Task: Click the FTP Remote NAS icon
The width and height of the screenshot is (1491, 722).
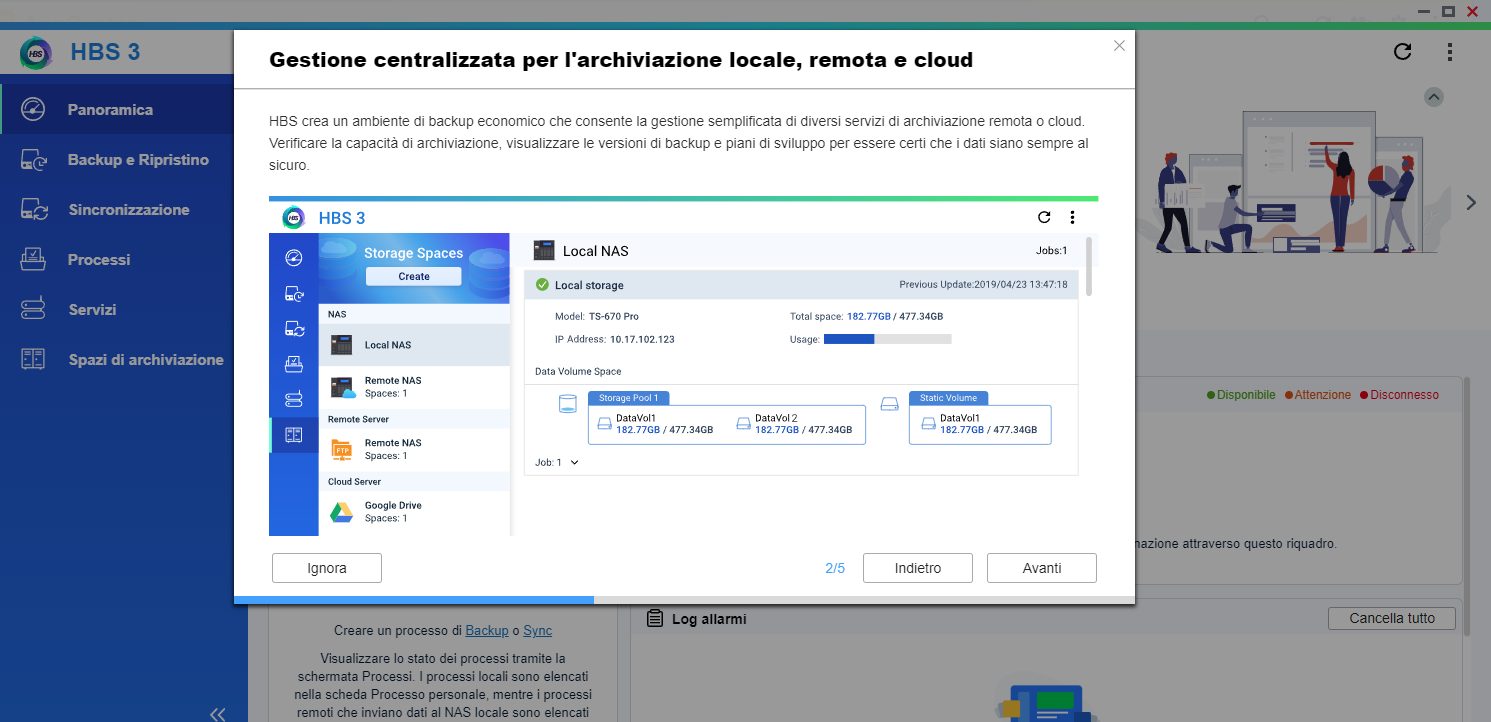Action: coord(342,449)
